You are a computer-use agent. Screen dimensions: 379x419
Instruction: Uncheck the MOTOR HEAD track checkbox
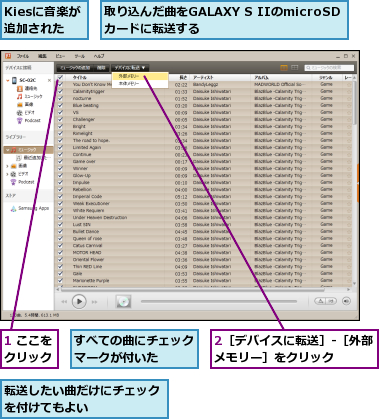pos(60,252)
